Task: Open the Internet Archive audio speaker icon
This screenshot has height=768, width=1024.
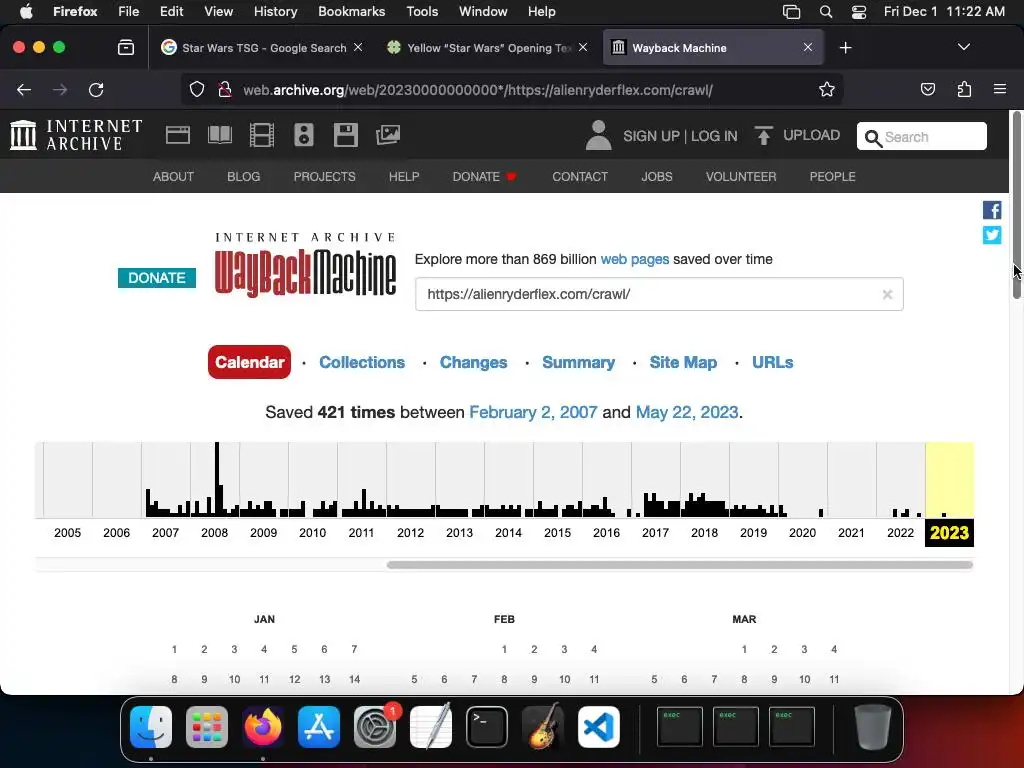Action: [304, 135]
